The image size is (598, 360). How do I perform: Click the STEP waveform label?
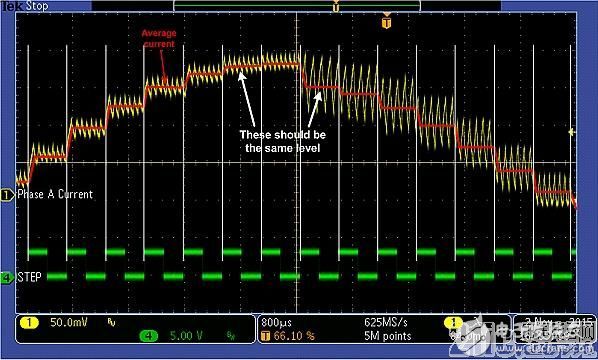29,277
